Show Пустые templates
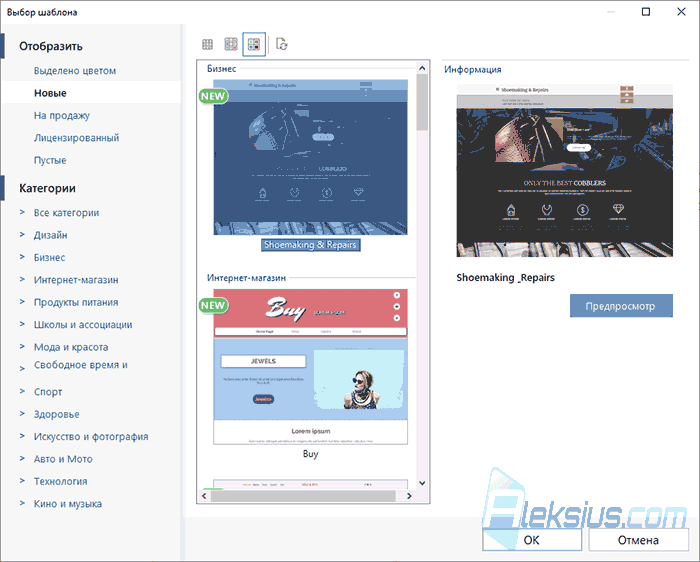The height and width of the screenshot is (562, 700). click(x=50, y=160)
